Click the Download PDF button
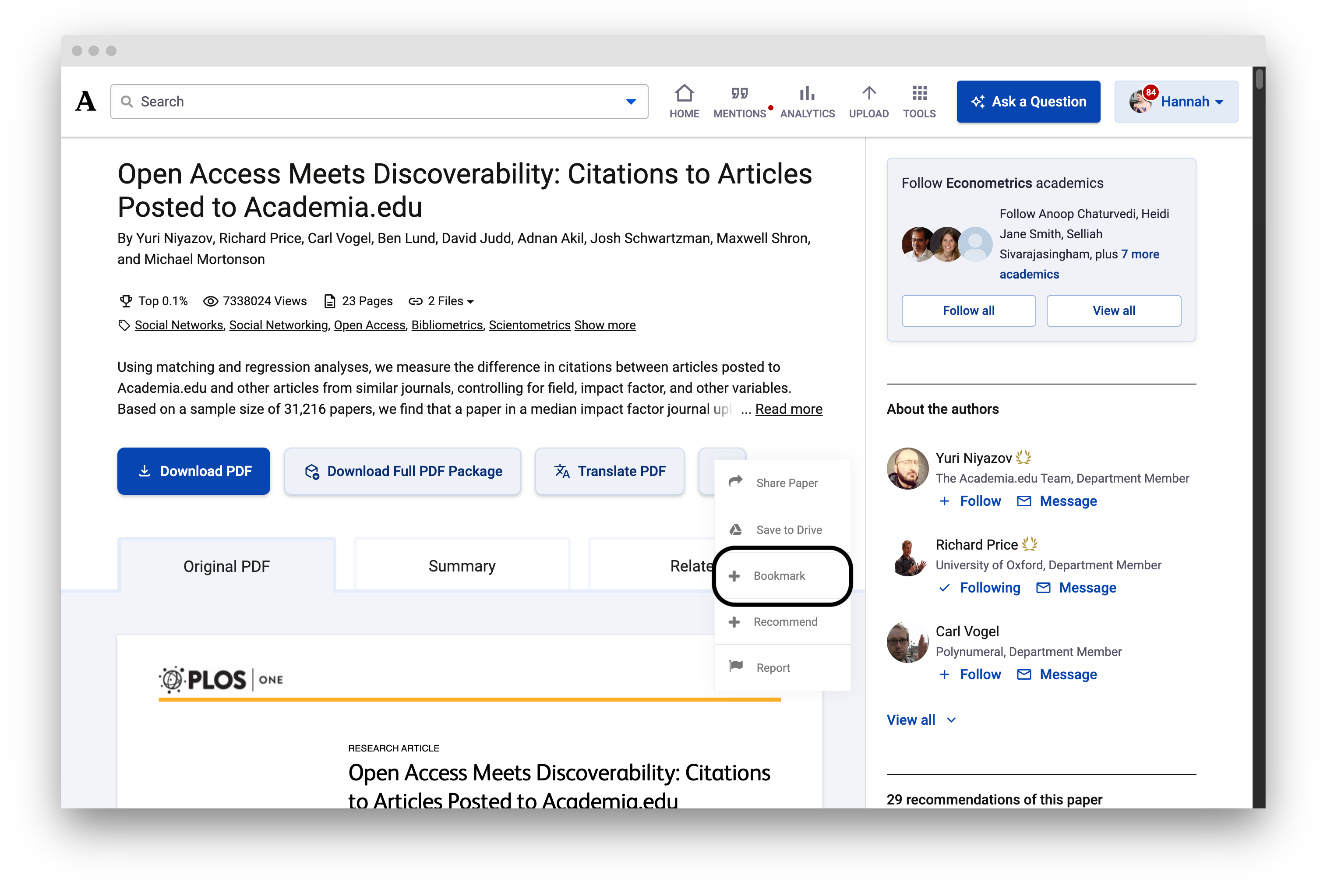The image size is (1327, 896). [194, 471]
